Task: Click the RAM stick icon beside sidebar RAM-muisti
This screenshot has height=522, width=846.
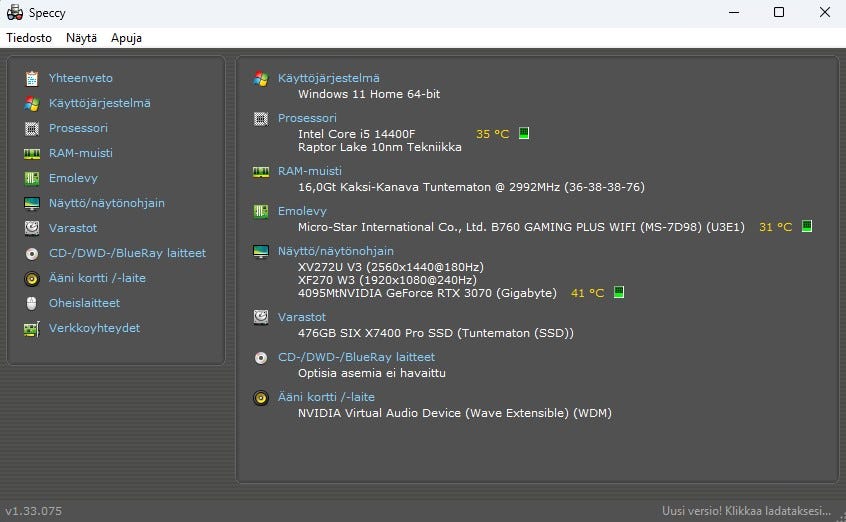Action: (x=32, y=154)
